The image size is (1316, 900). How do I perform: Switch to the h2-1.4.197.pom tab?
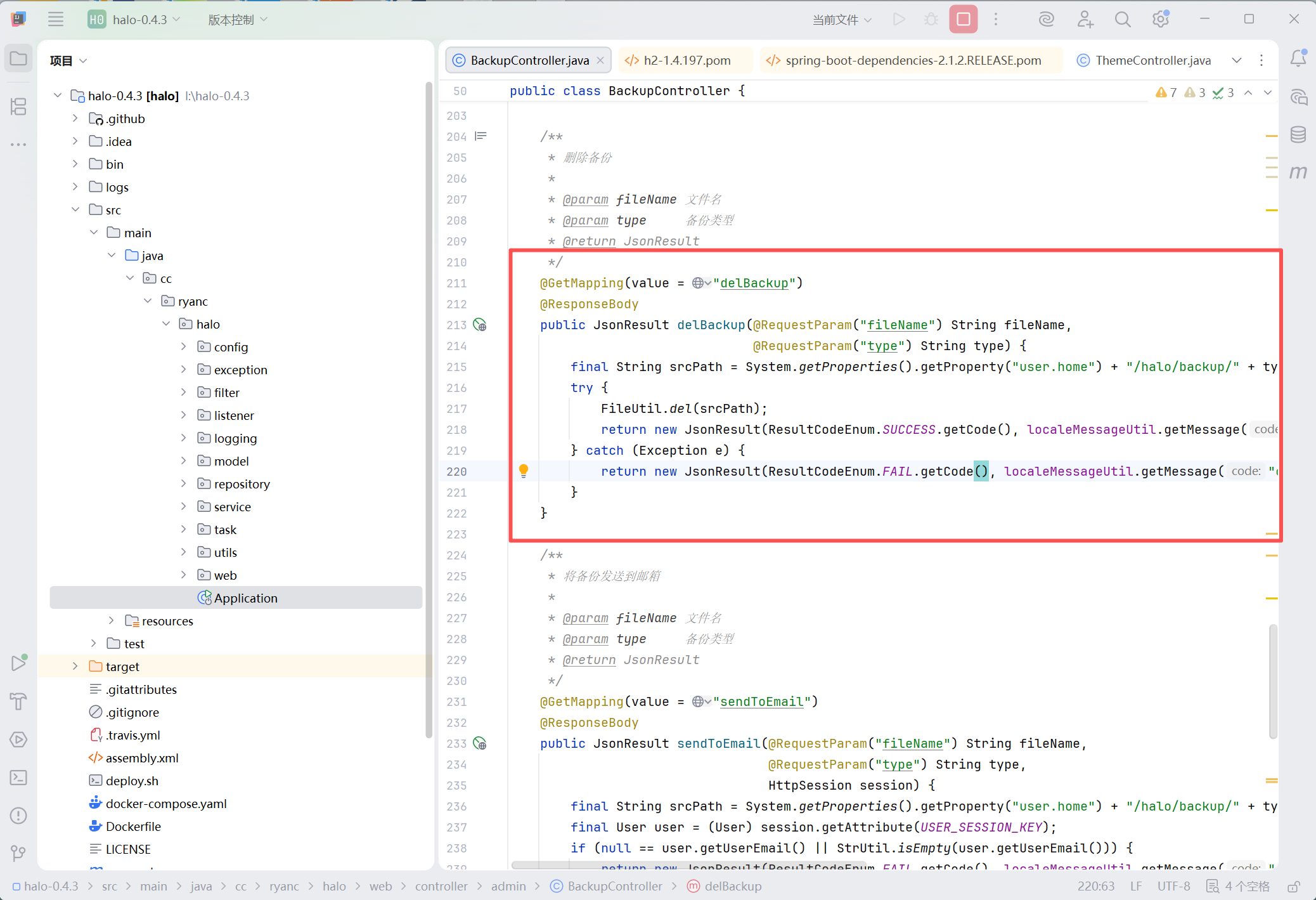pyautogui.click(x=686, y=60)
